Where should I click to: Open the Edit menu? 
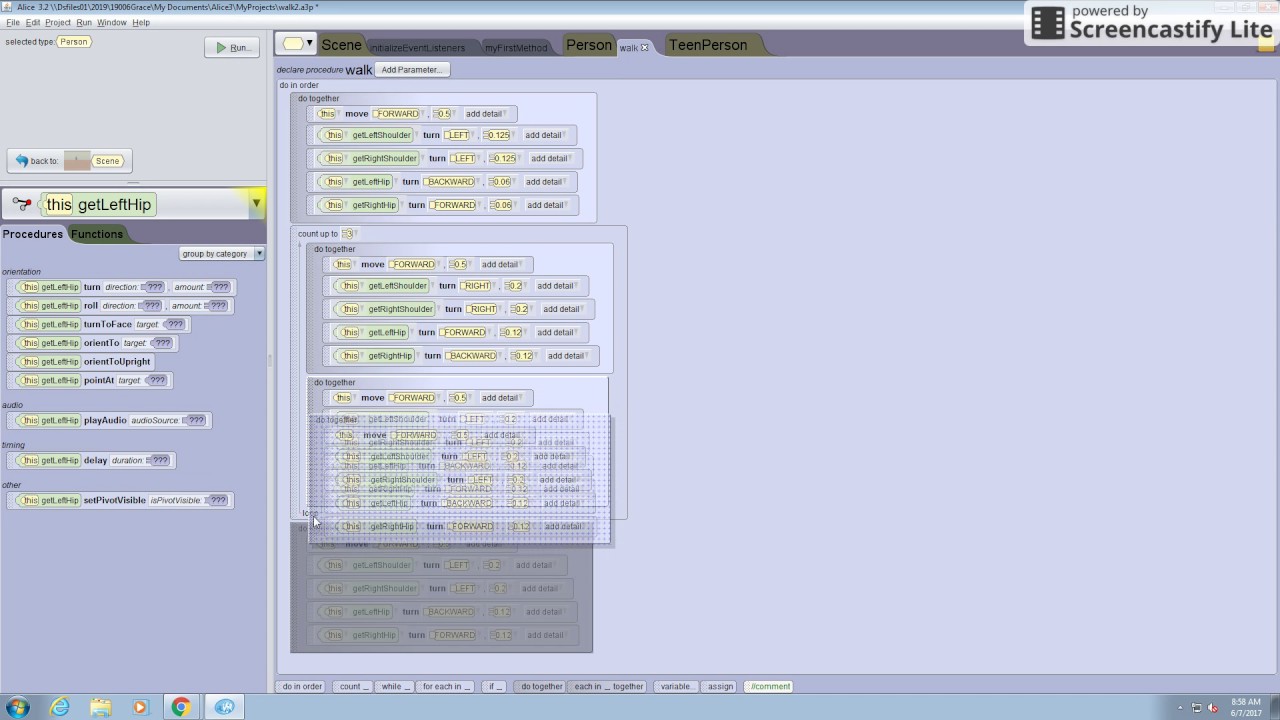coord(33,22)
